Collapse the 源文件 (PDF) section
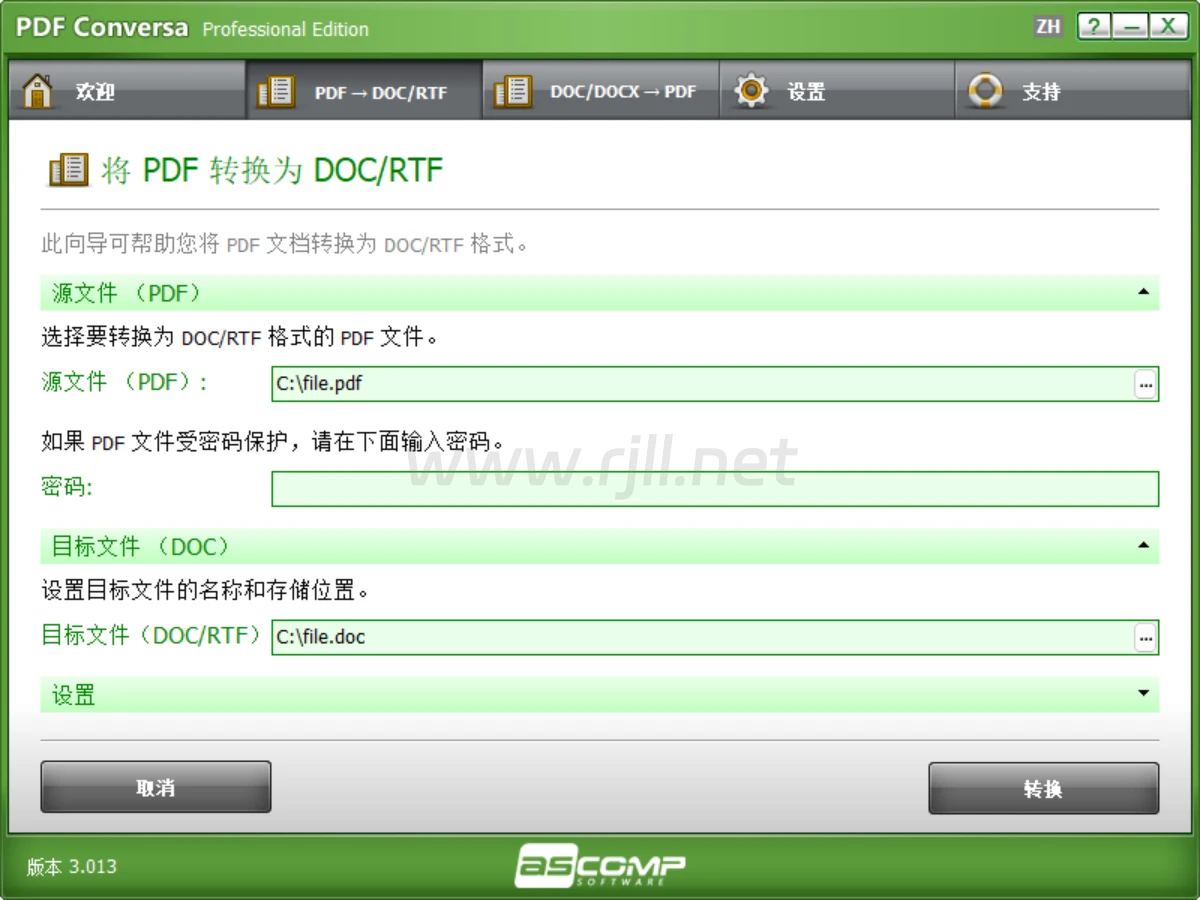Image resolution: width=1200 pixels, height=900 pixels. (x=1143, y=293)
